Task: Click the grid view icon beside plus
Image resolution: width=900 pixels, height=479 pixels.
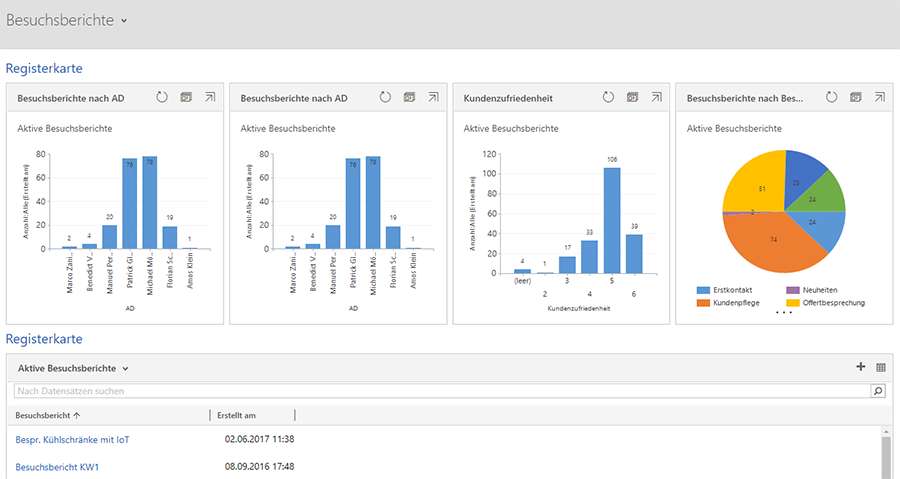Action: (881, 367)
